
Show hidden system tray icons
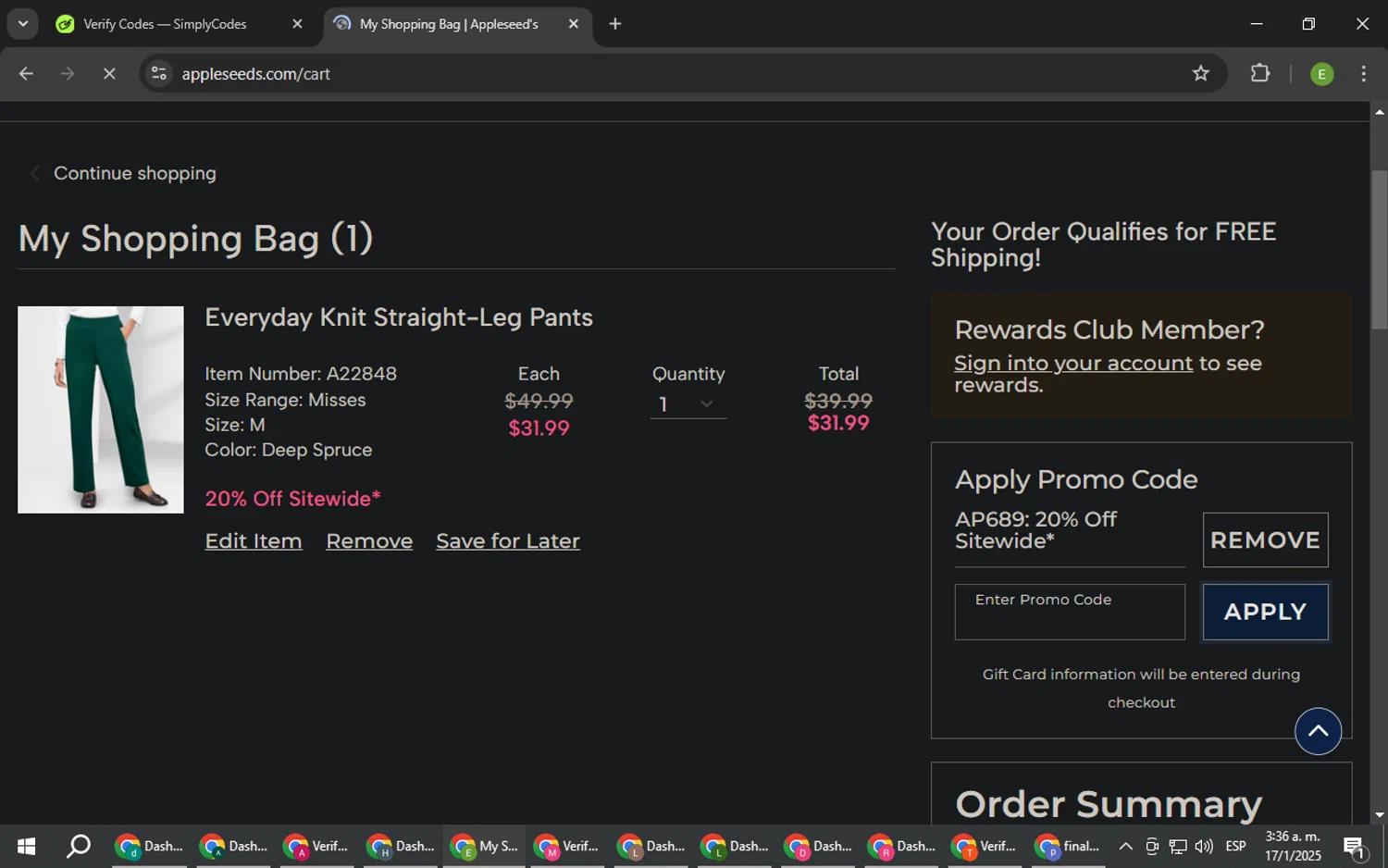(x=1125, y=846)
